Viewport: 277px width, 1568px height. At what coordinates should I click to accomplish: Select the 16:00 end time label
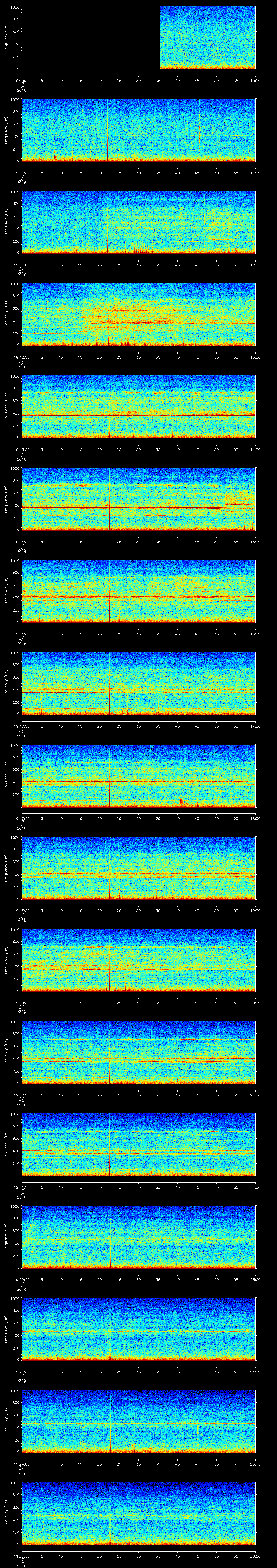(256, 634)
